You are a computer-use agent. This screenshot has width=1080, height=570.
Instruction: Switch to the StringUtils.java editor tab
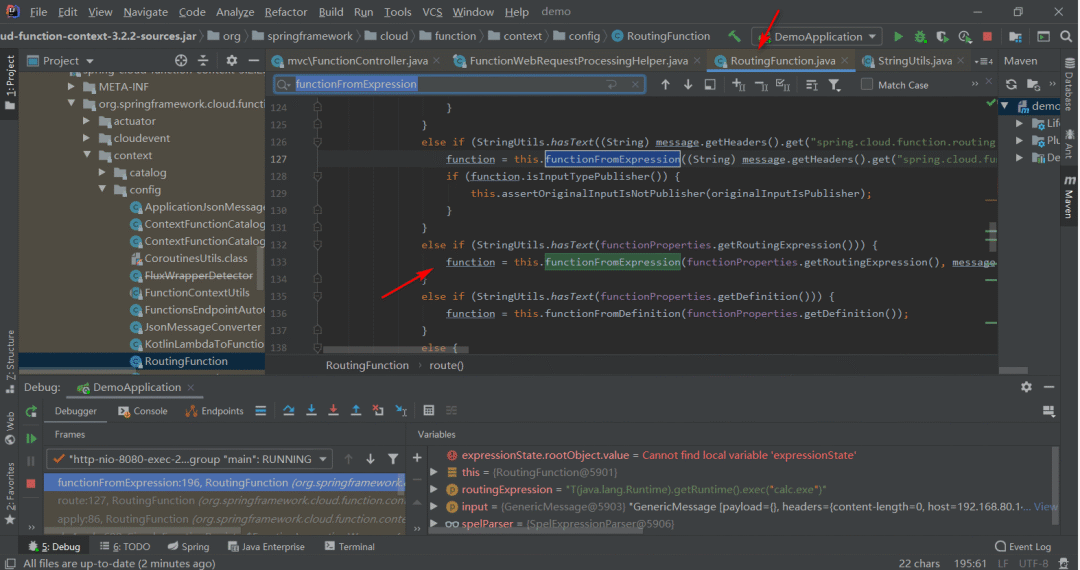914,61
